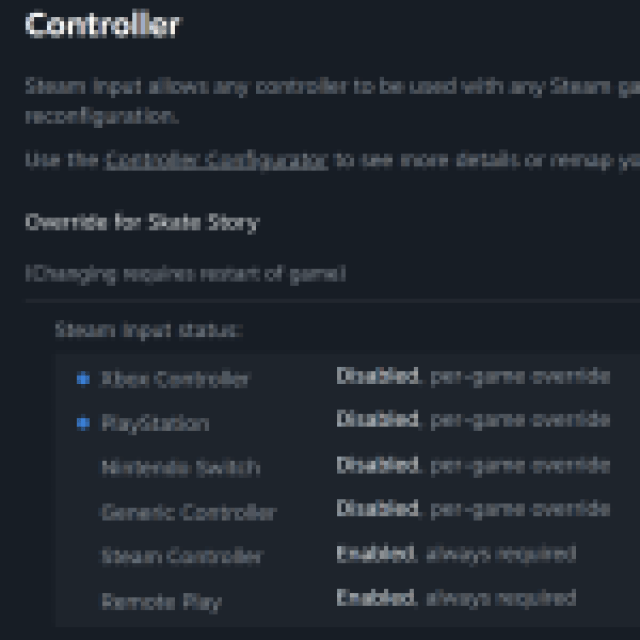Click the Generic Controller row label

[x=188, y=512]
